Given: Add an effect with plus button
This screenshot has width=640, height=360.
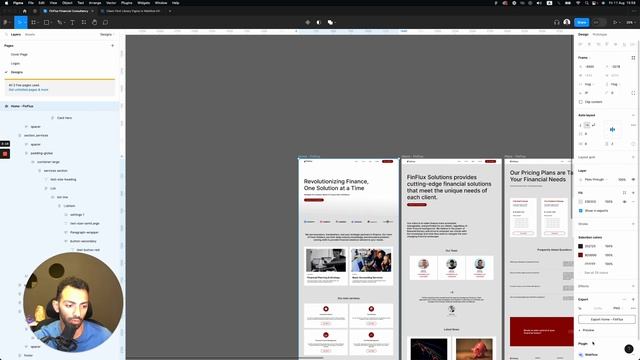Looking at the screenshot, I should point(633,286).
